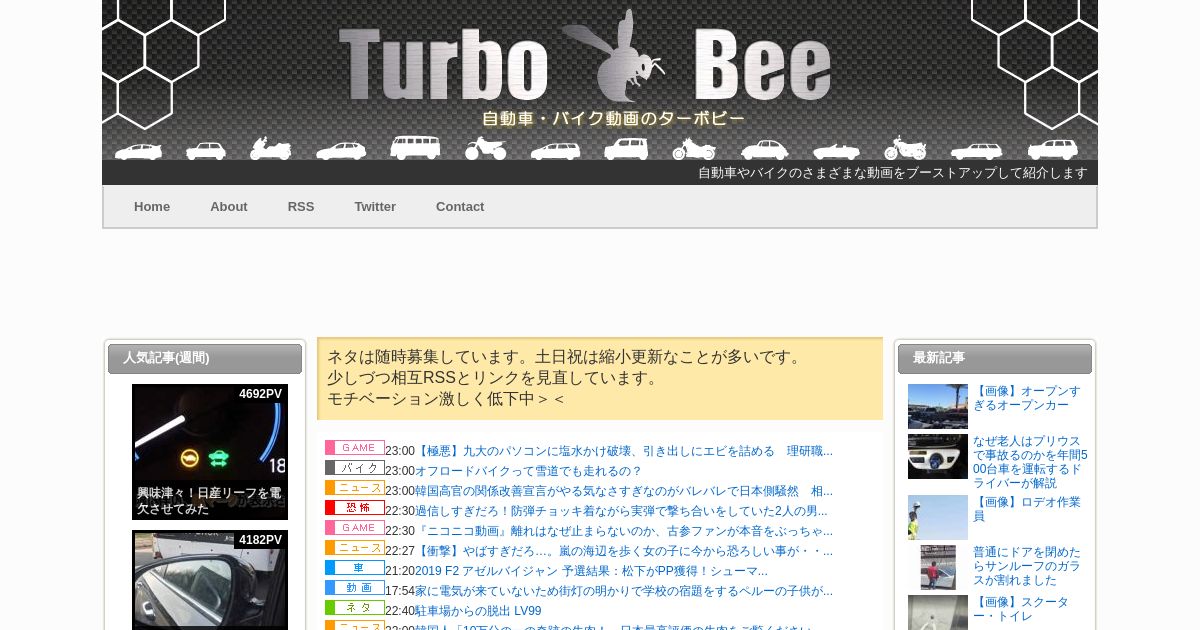Open the Contact menu item
Screen dimensions: 1200x630
point(460,207)
